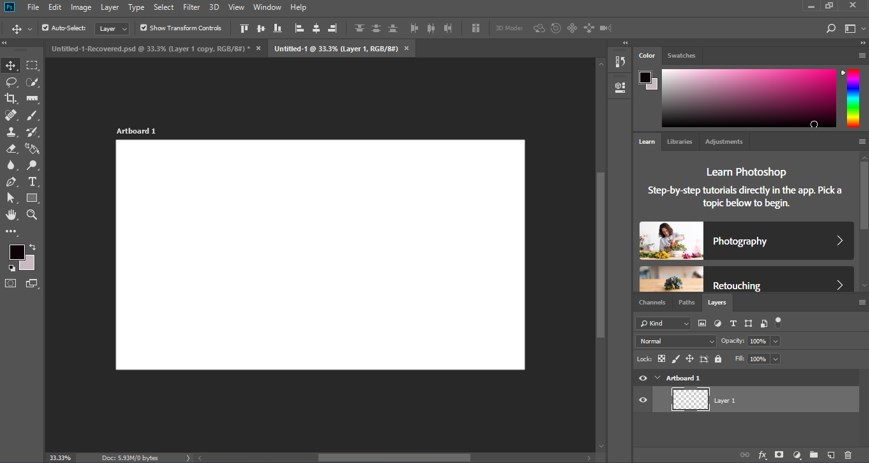Viewport: 869px width, 463px height.
Task: Add a layer style with fx button
Action: (763, 455)
